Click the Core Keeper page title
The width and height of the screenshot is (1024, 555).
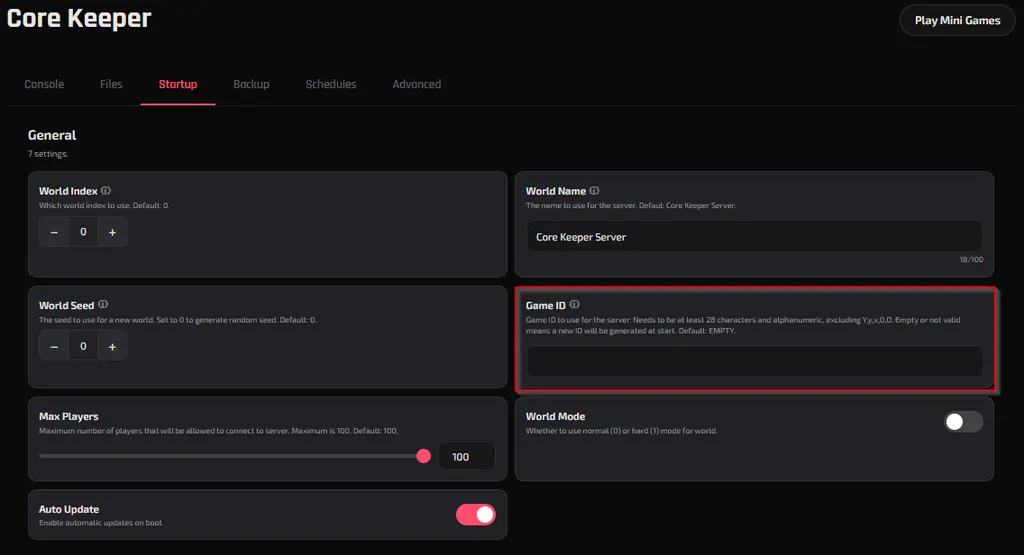click(79, 18)
